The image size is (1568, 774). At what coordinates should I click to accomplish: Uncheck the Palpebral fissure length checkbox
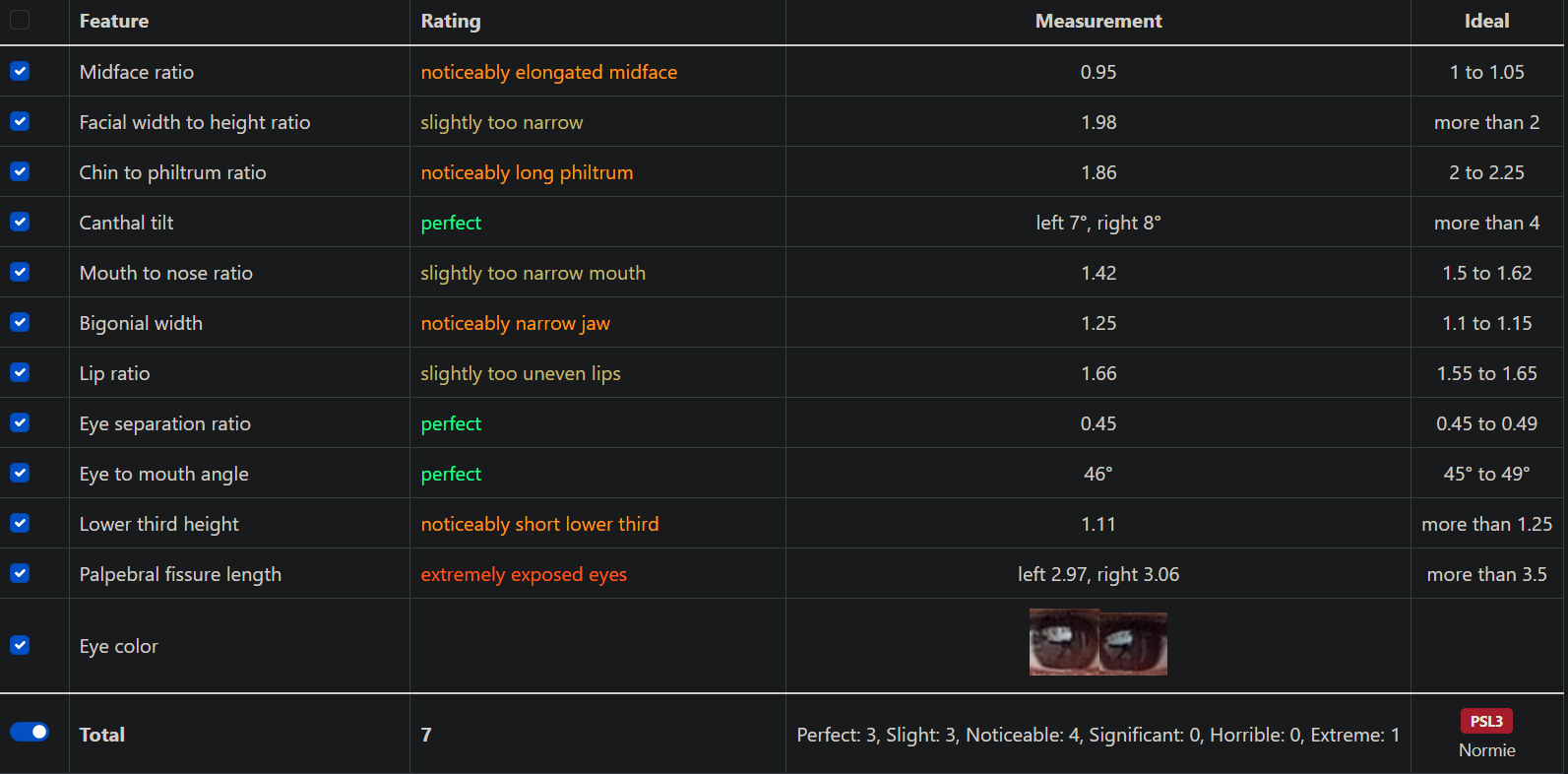click(x=20, y=573)
